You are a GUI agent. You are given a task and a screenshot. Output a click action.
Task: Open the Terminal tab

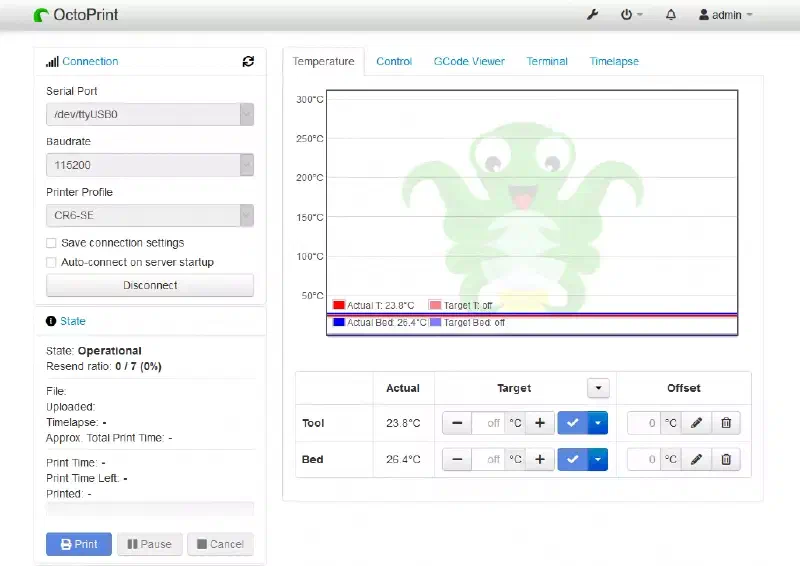click(547, 61)
